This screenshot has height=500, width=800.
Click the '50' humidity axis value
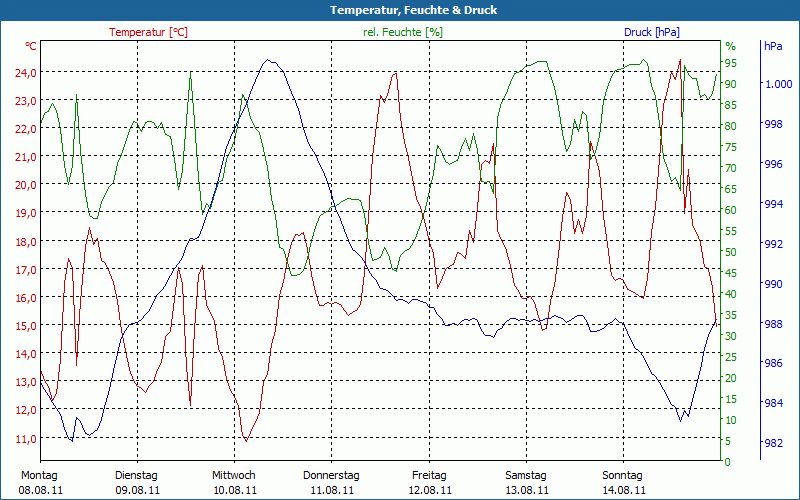[731, 252]
